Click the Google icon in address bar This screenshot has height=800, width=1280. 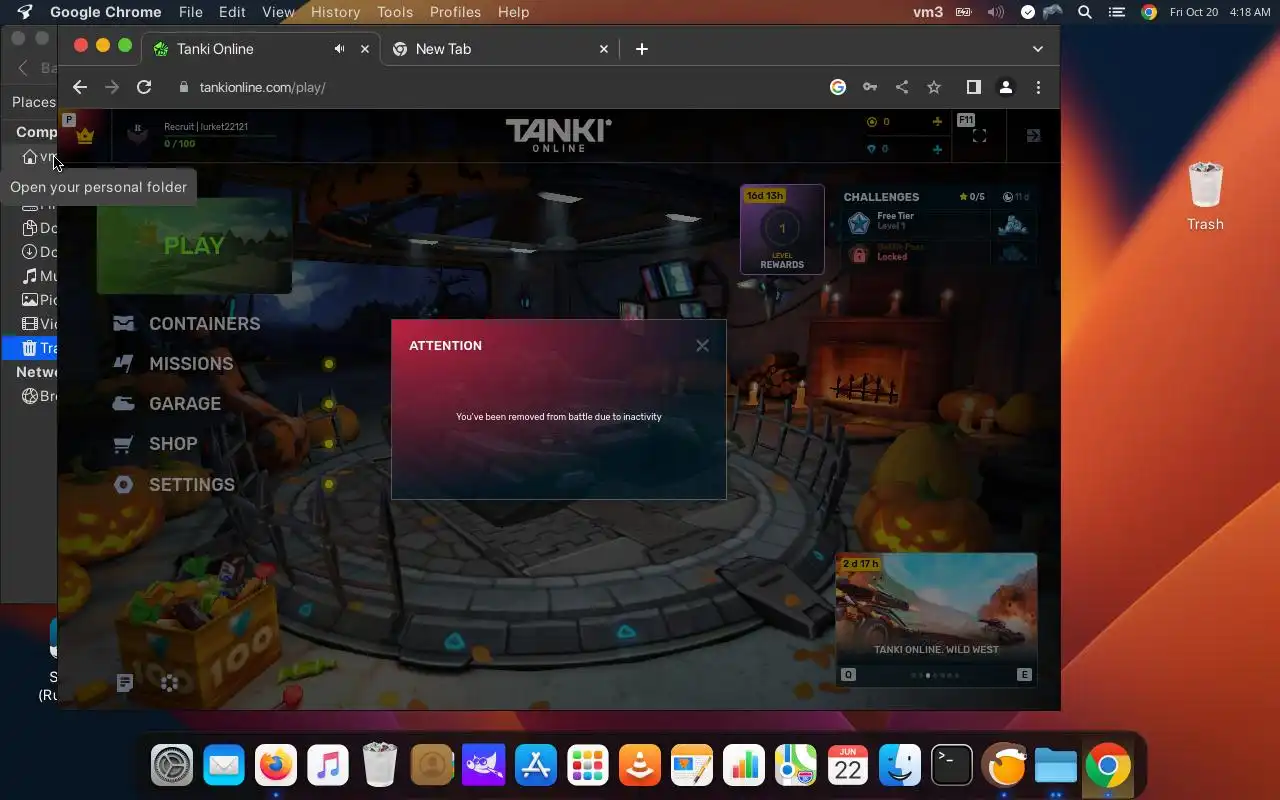[x=838, y=87]
